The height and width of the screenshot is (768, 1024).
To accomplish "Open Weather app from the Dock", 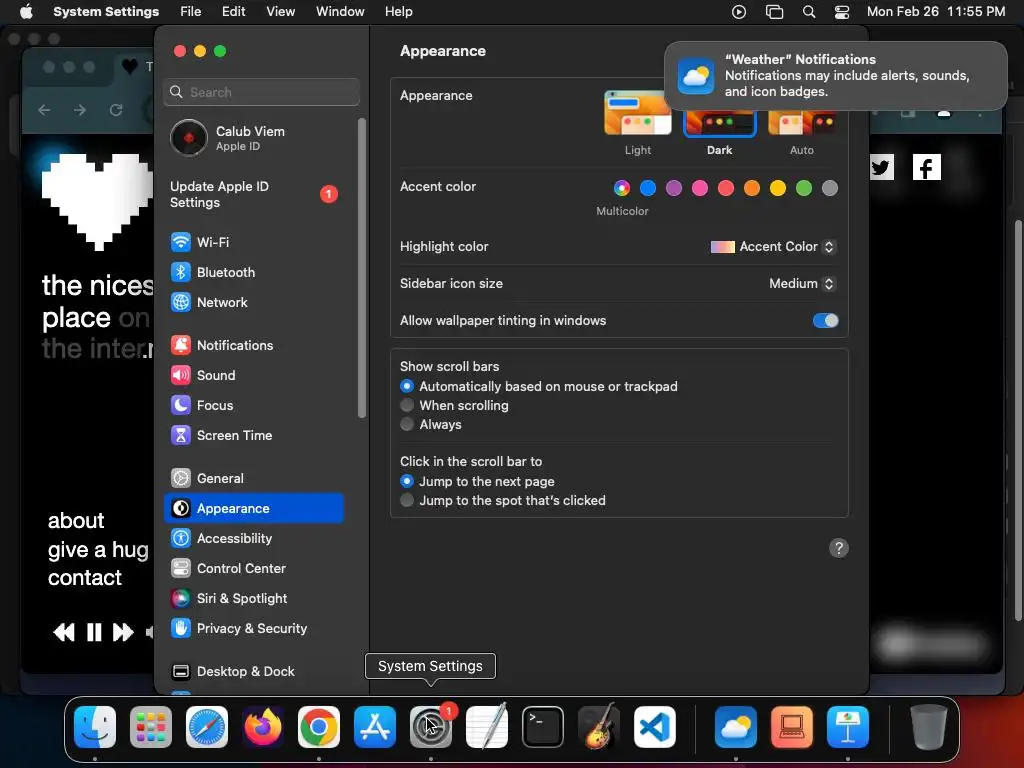I will [x=736, y=727].
